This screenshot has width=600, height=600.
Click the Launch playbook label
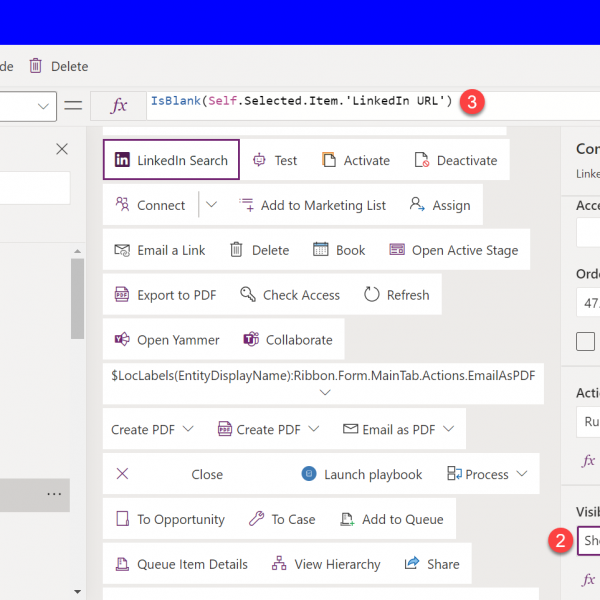click(373, 474)
